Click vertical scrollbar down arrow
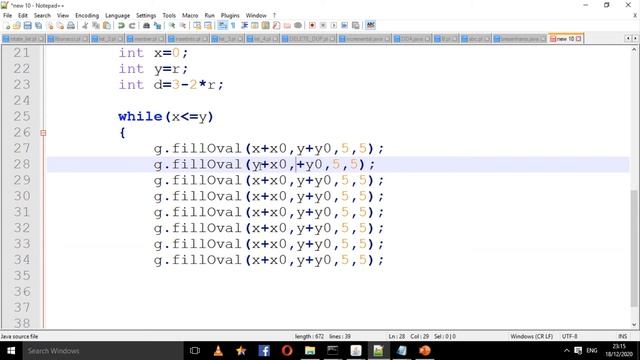Image resolution: width=640 pixels, height=360 pixels. 634,325
